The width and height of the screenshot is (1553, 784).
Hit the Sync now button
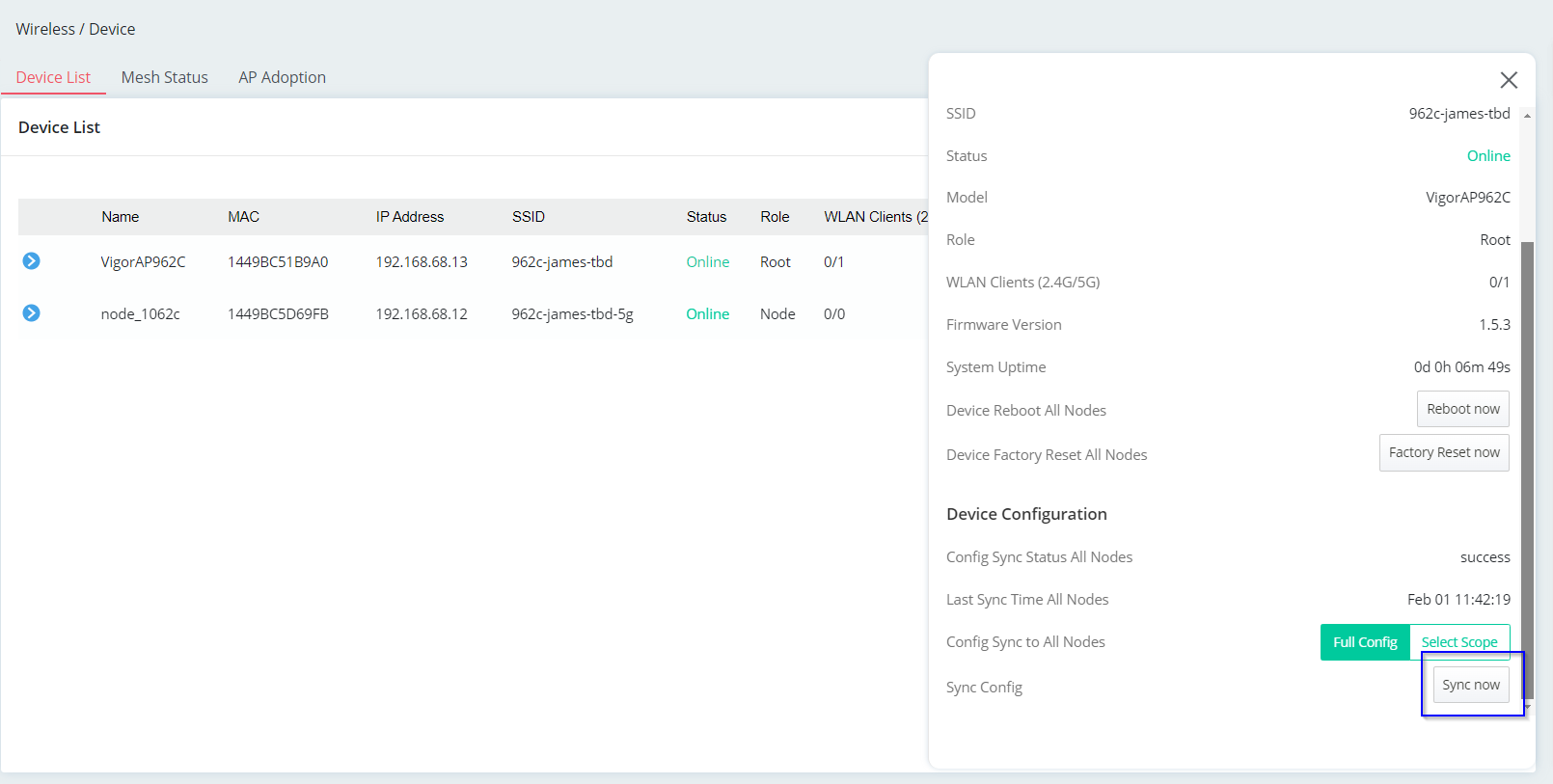pyautogui.click(x=1470, y=685)
